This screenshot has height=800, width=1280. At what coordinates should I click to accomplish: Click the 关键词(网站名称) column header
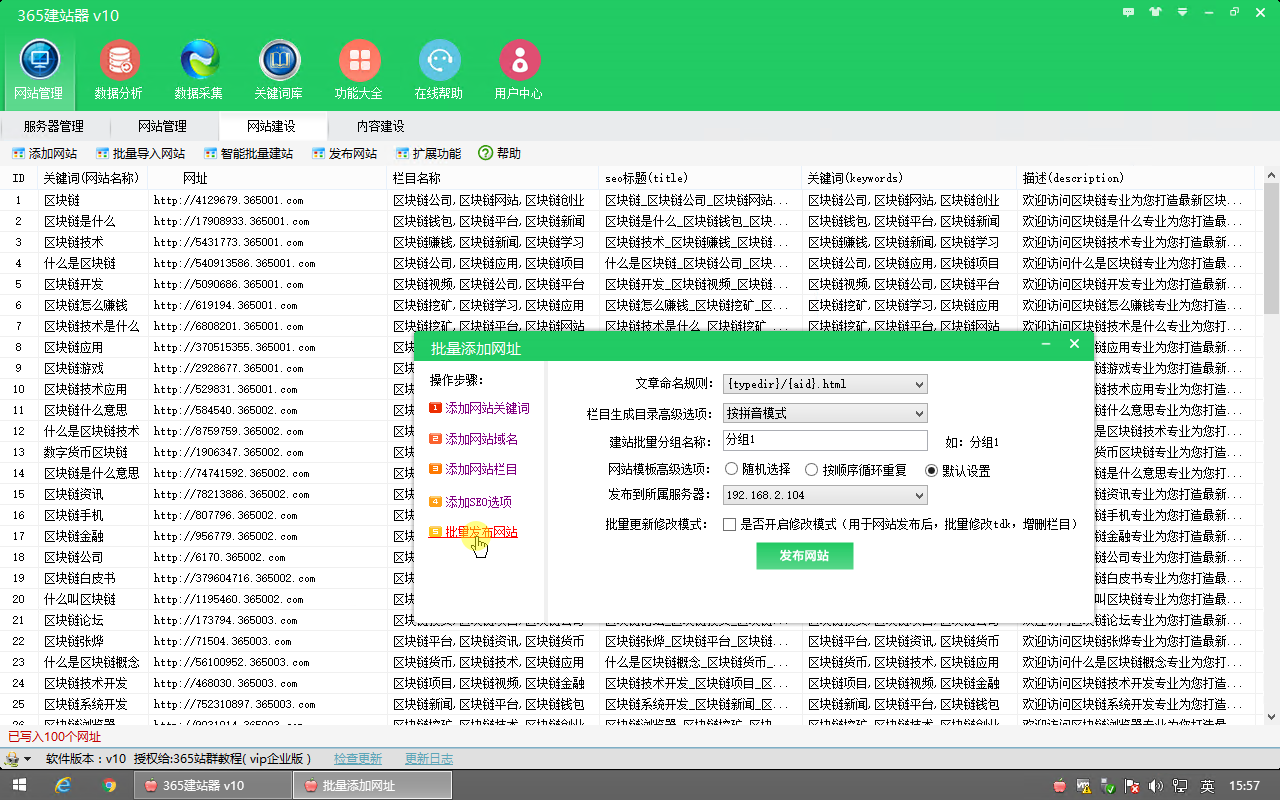(x=92, y=178)
